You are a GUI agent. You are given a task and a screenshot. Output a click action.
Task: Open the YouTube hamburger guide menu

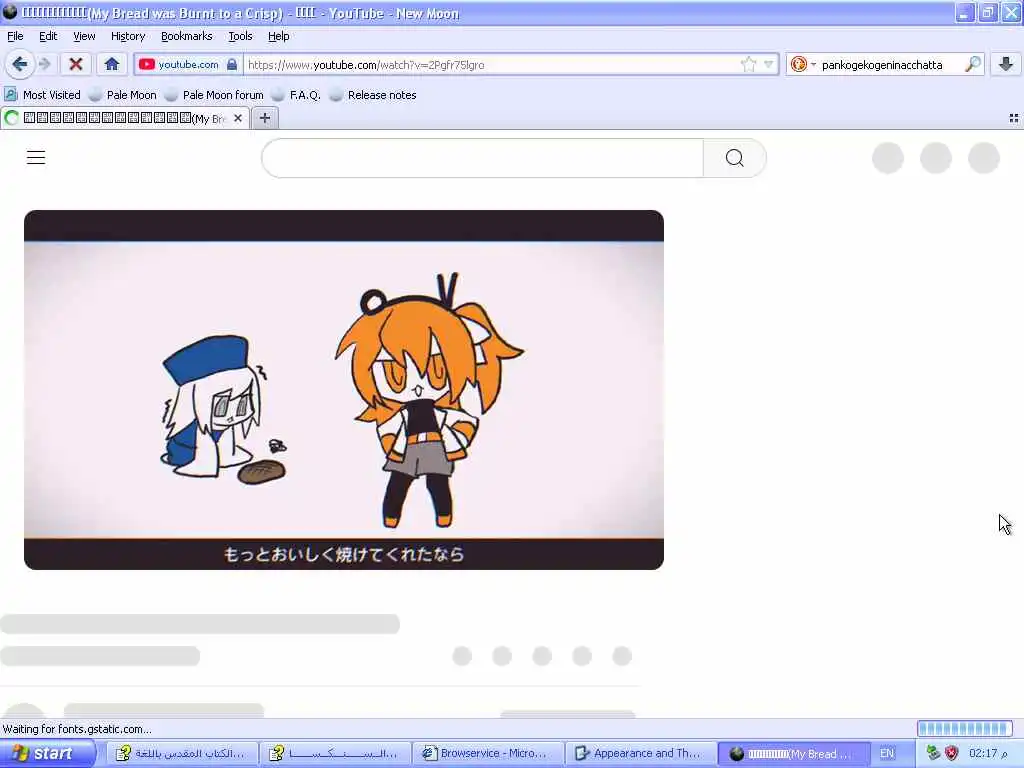coord(36,157)
